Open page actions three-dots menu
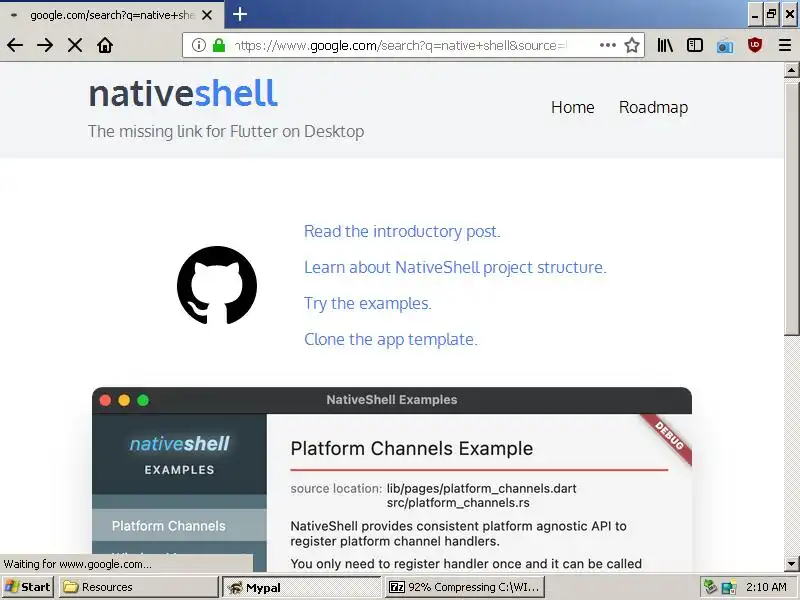 click(x=608, y=45)
